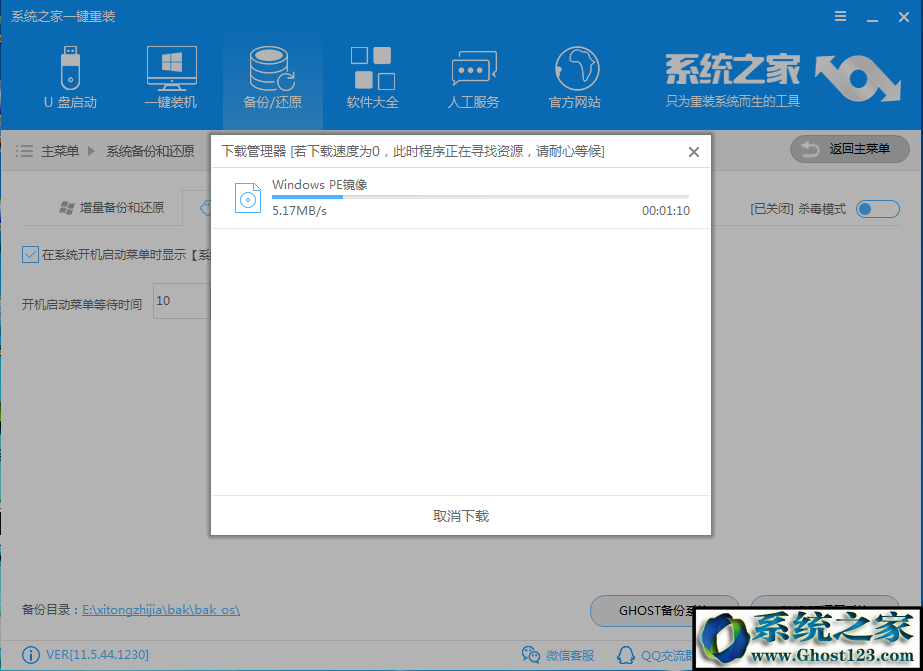Click the QQ penguin icon
This screenshot has height=671, width=923.
coord(626,655)
